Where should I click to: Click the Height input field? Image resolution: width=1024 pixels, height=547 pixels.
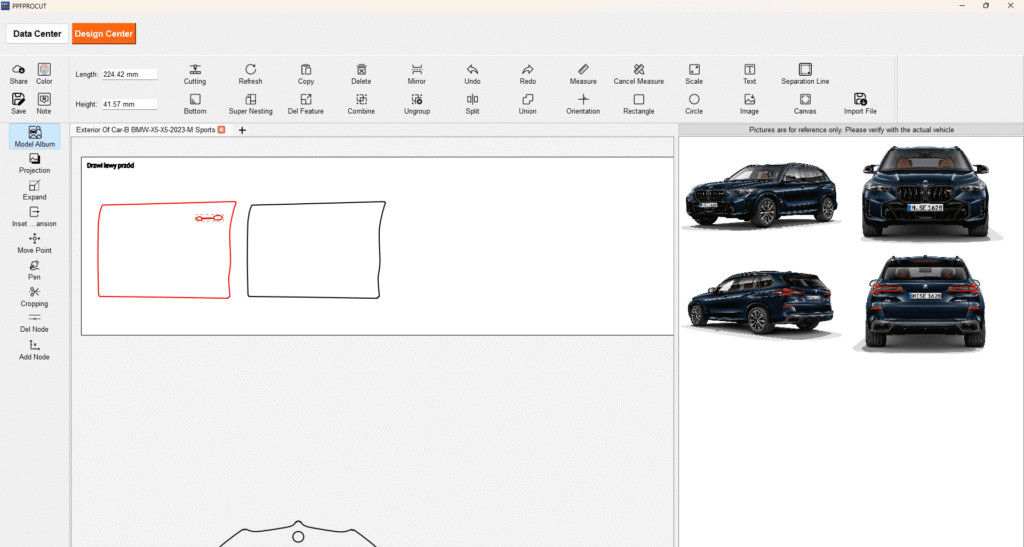[129, 104]
